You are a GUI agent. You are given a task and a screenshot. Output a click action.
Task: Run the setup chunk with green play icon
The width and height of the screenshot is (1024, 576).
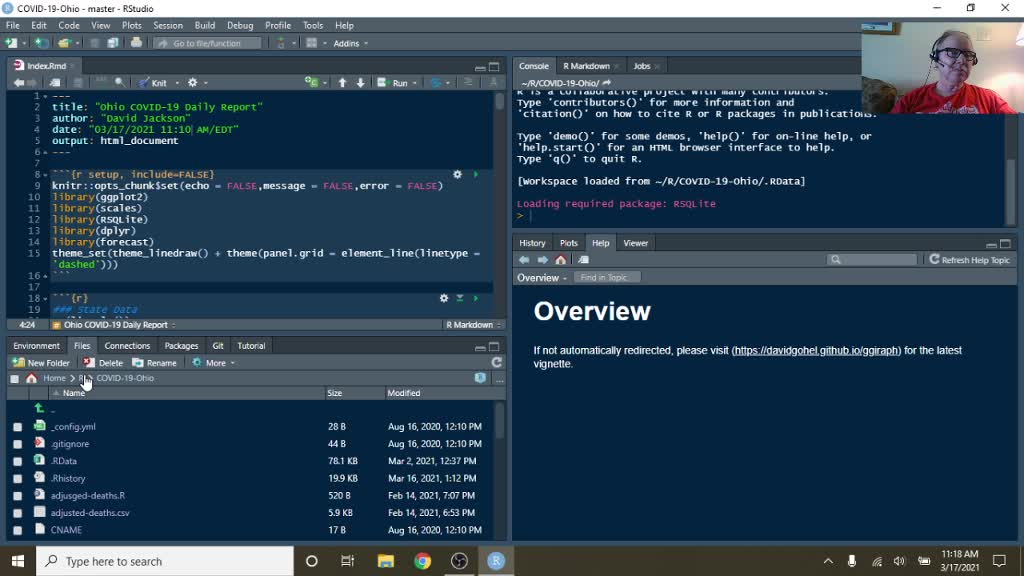tap(475, 174)
